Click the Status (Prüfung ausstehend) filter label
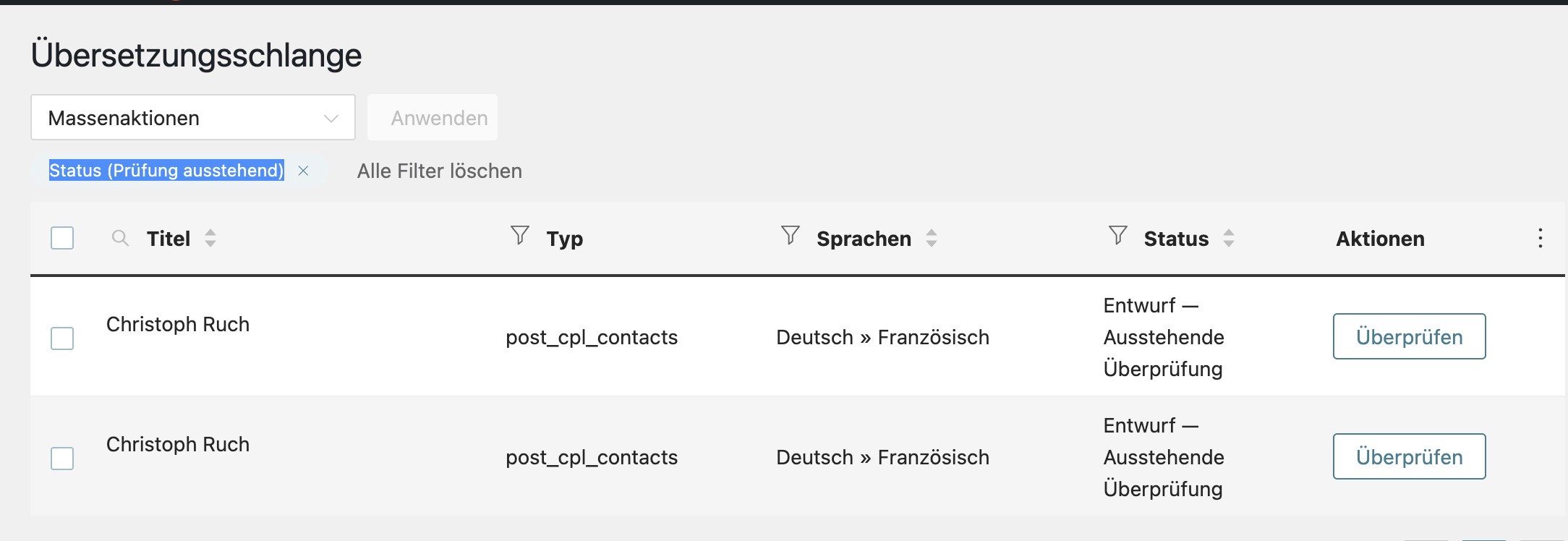This screenshot has width=1568, height=541. point(166,171)
